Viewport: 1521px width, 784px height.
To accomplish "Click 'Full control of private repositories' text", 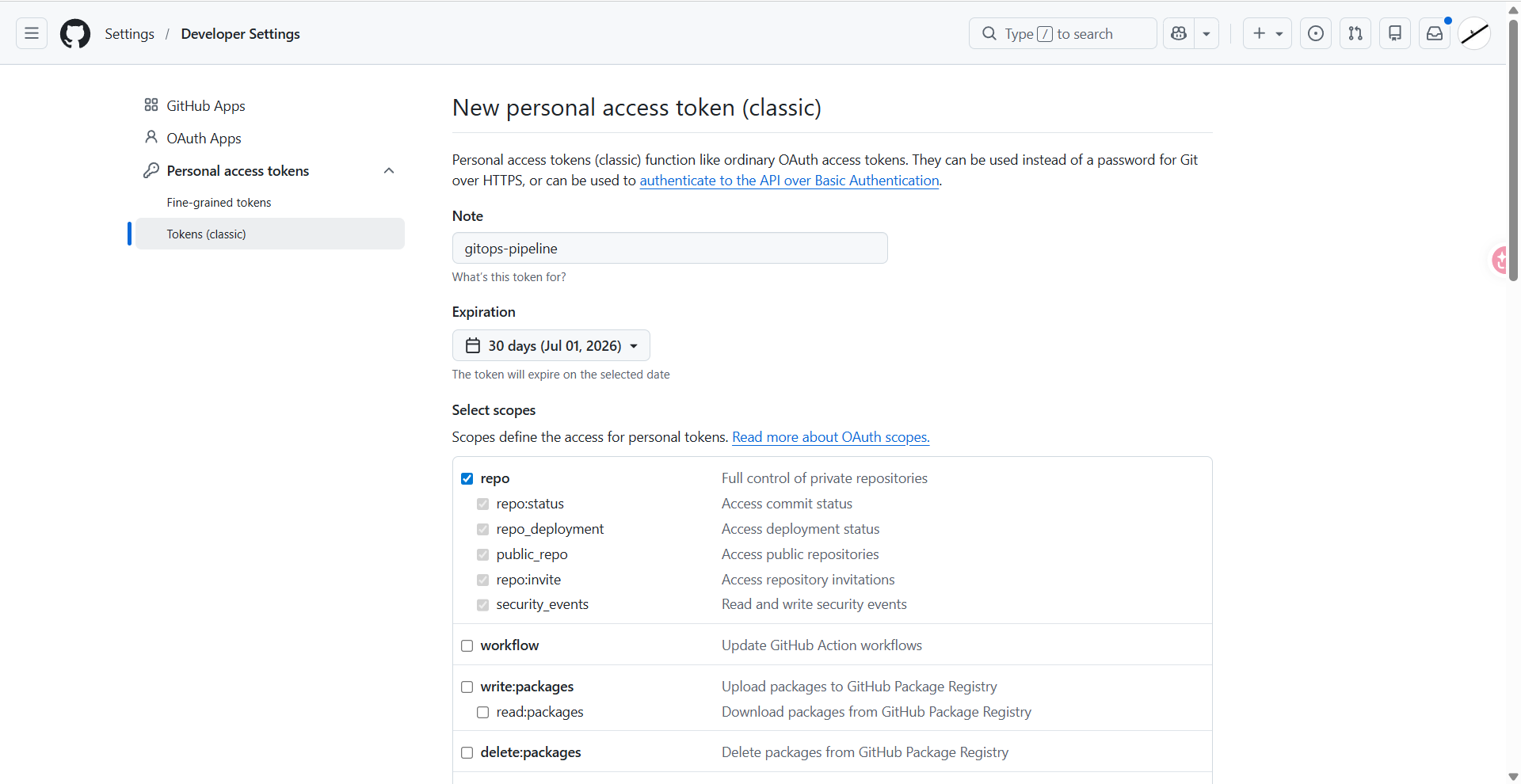I will pos(824,478).
